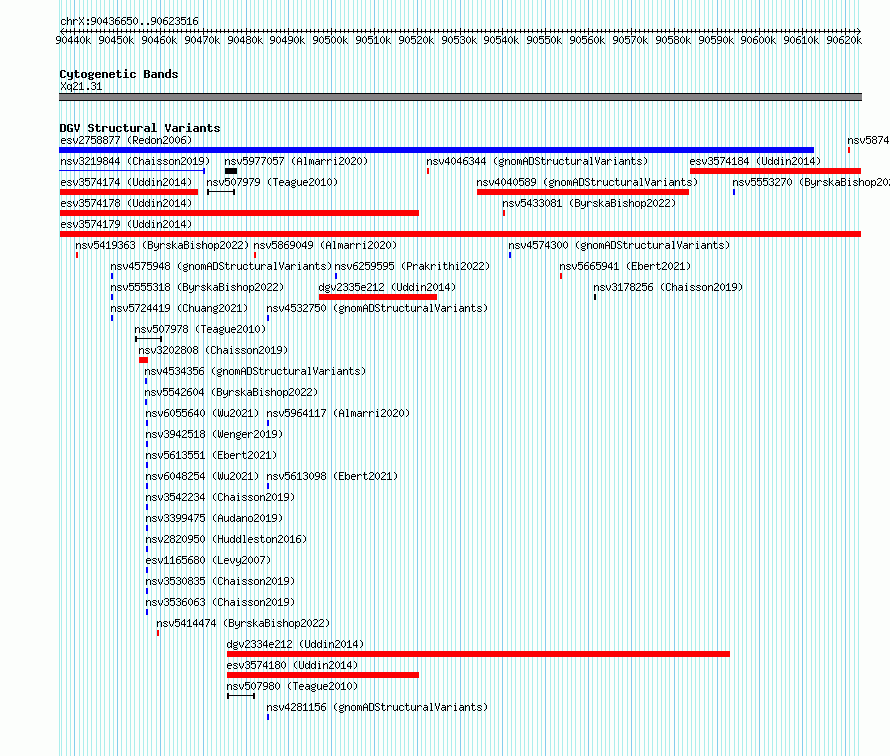Open dgv2335e212 (Uddin2014) label
Screen dimensions: 890x756
pos(387,287)
